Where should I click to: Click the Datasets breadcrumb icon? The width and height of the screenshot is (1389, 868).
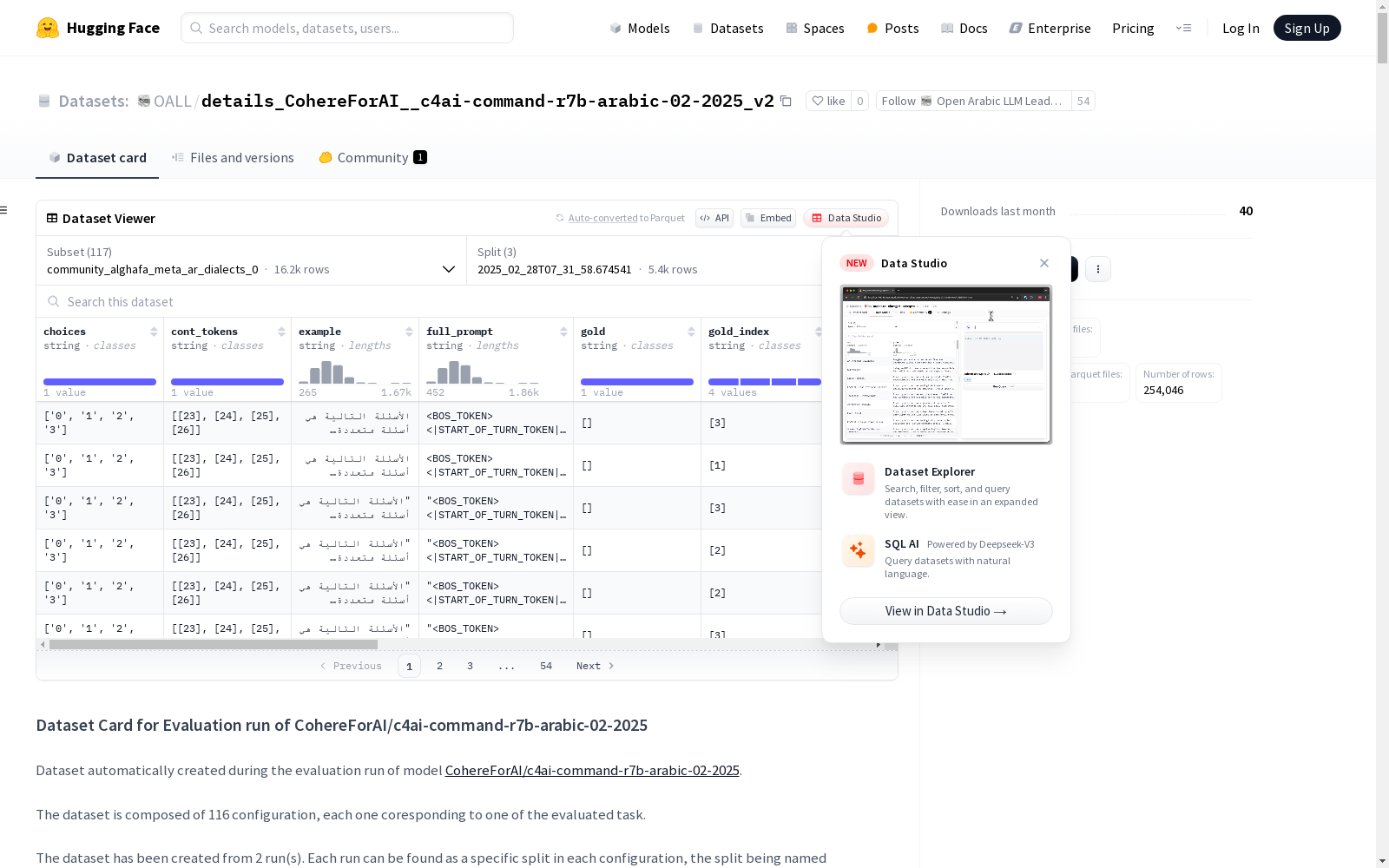coord(44,101)
